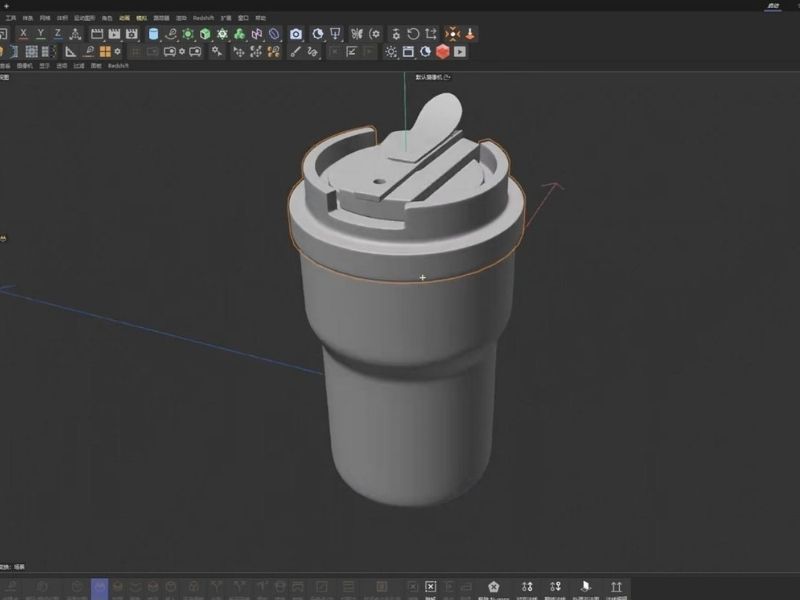Click the red Redshift cube icon
The width and height of the screenshot is (800, 600).
(x=442, y=52)
